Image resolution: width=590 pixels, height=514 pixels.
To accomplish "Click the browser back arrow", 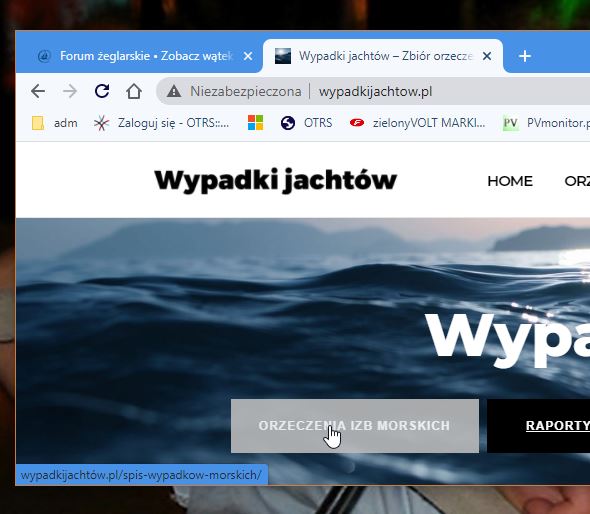I will click(38, 91).
